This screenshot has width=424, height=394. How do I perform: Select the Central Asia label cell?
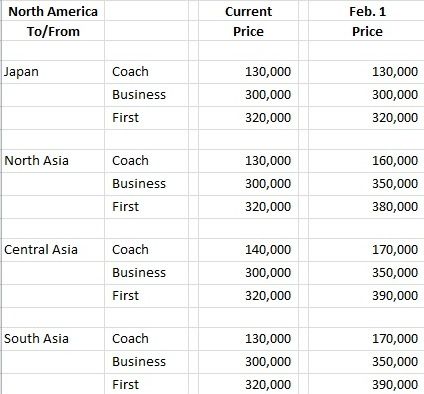[53, 250]
